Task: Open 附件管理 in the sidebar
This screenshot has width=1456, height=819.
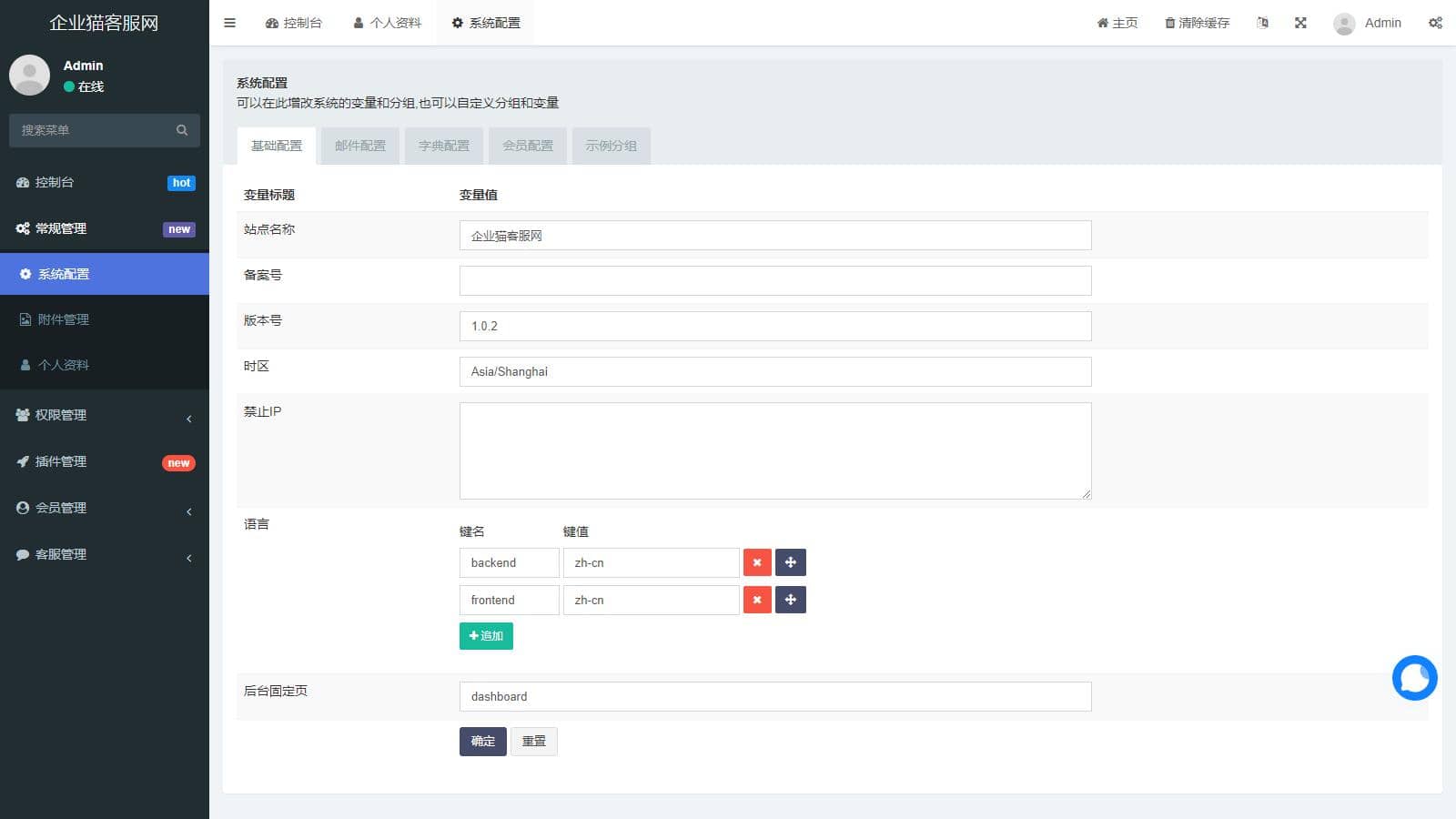Action: pyautogui.click(x=64, y=319)
